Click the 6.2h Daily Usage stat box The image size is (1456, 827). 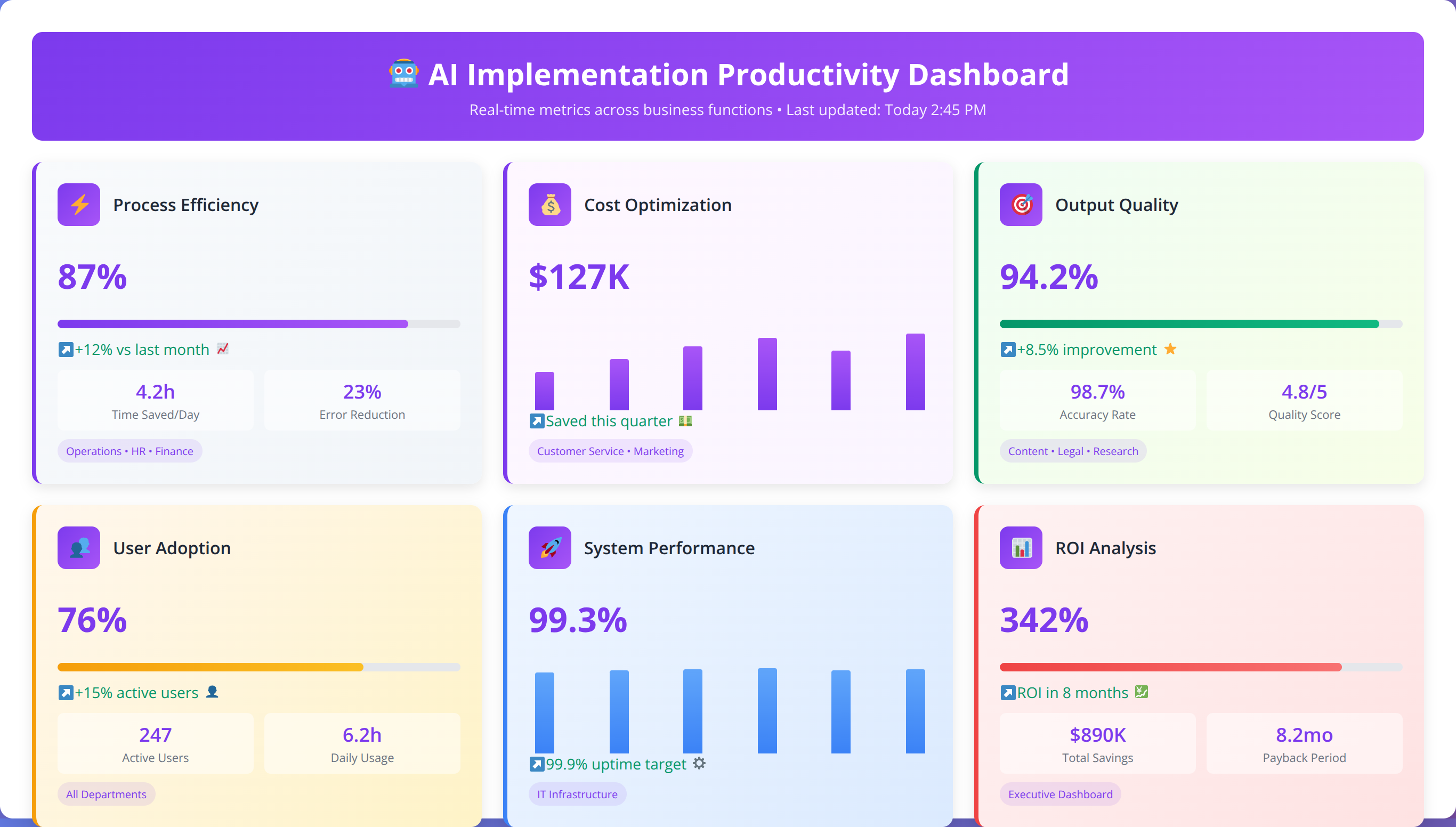[x=362, y=743]
